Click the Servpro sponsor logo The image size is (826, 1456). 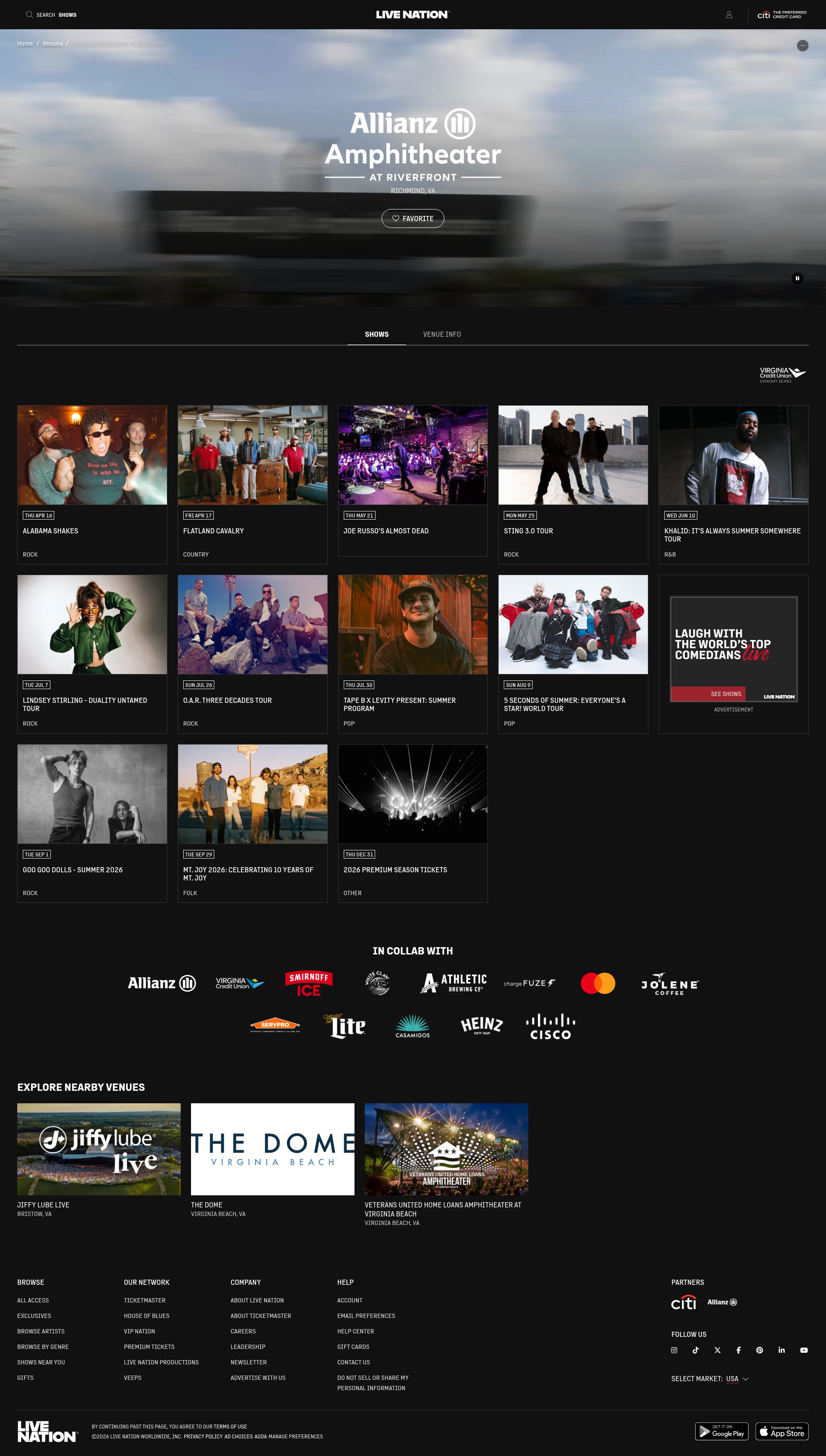(275, 1025)
